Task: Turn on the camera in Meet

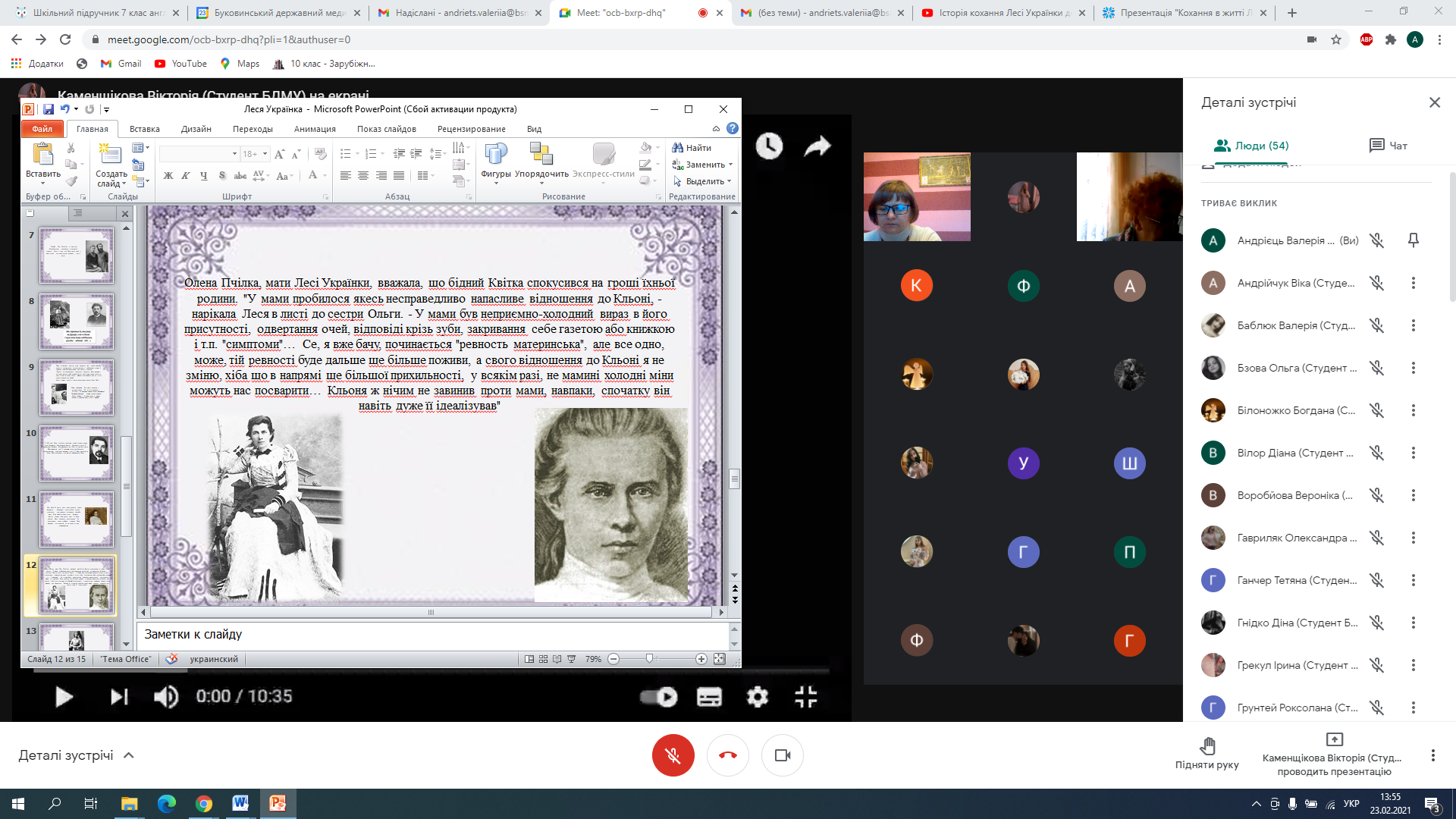Action: [x=783, y=755]
